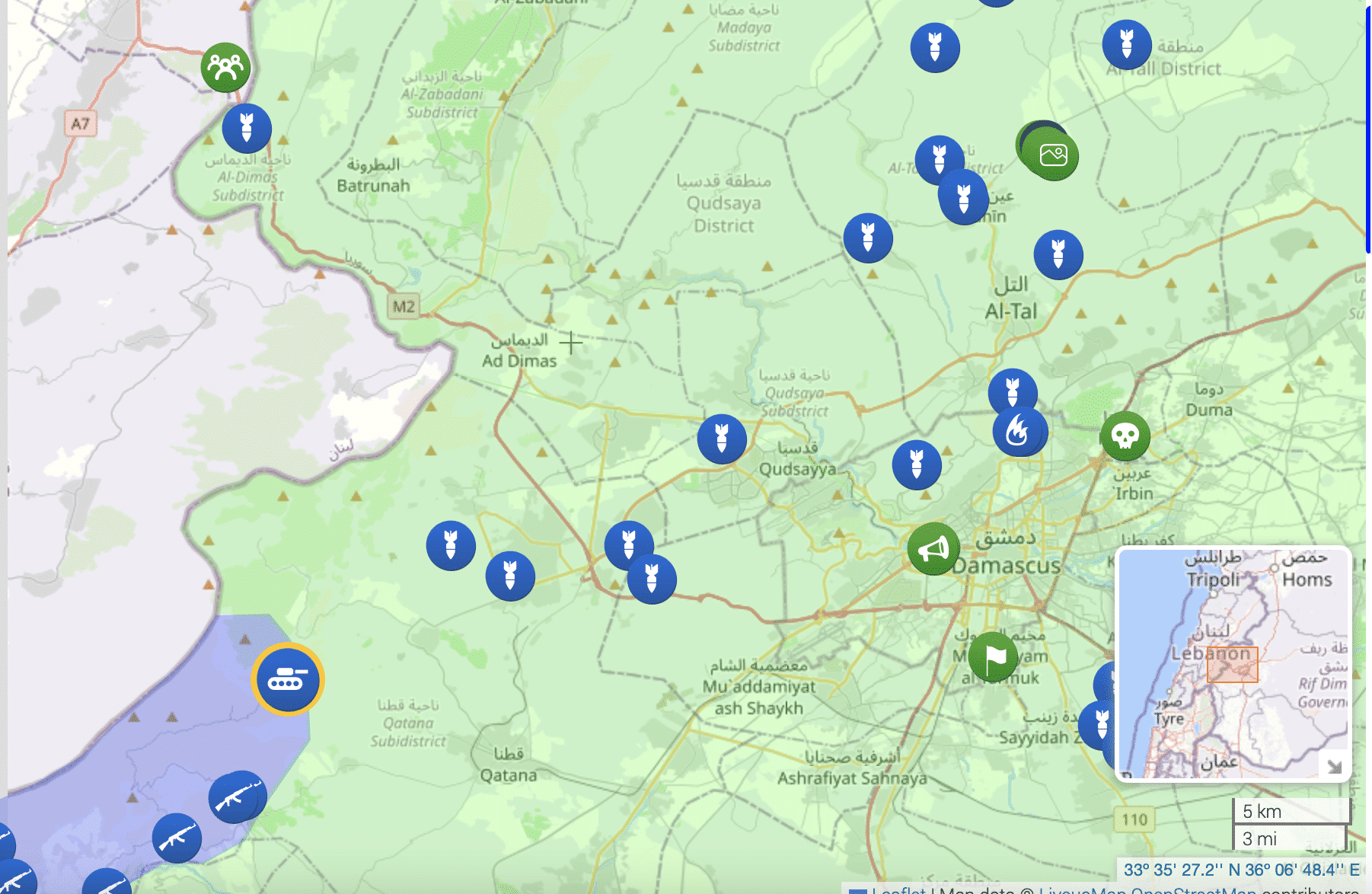Select the bomb marker near Al-Tall District label

pos(1126,44)
